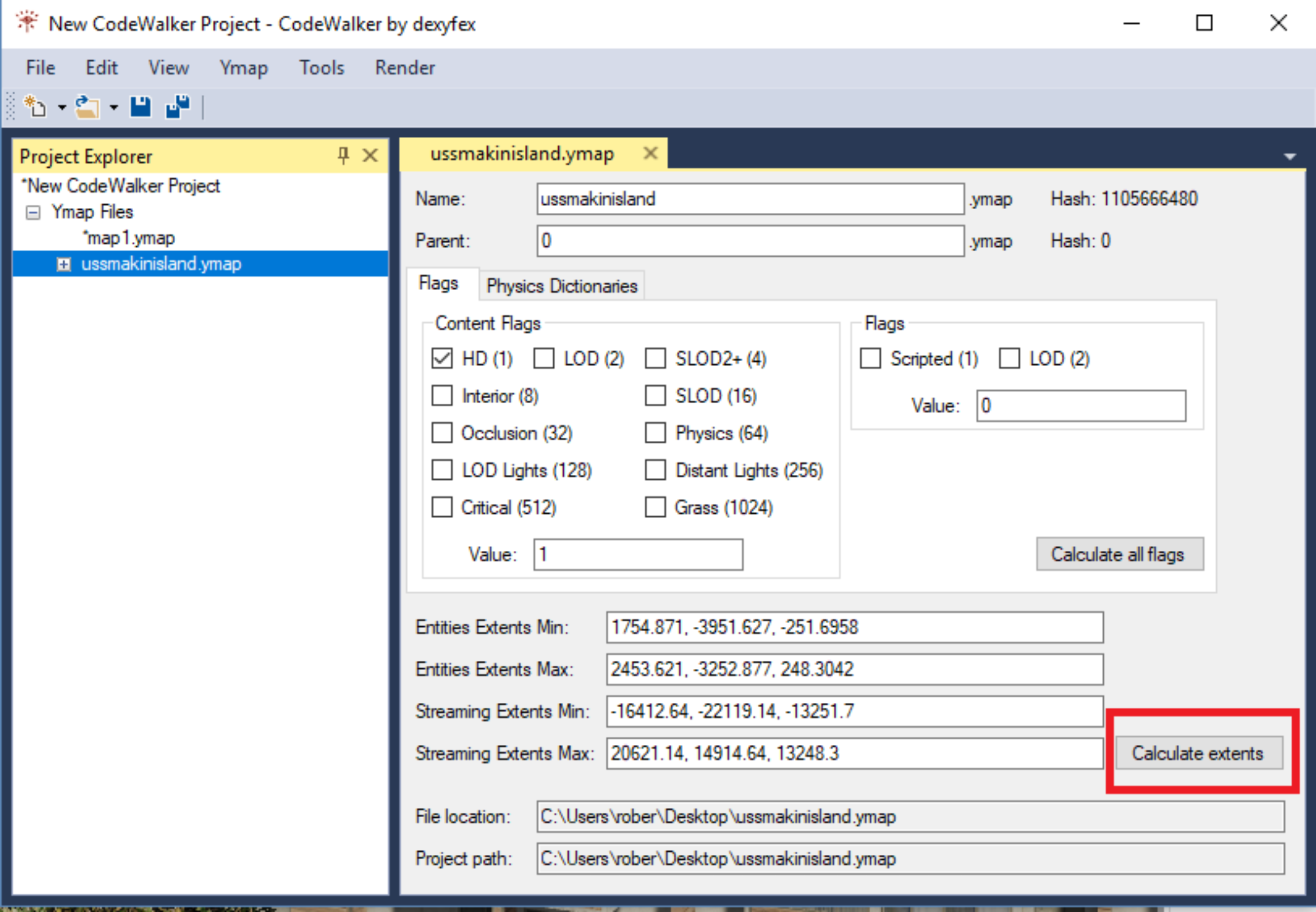Click the New file toolbar icon
The height and width of the screenshot is (912, 1316).
(x=35, y=107)
